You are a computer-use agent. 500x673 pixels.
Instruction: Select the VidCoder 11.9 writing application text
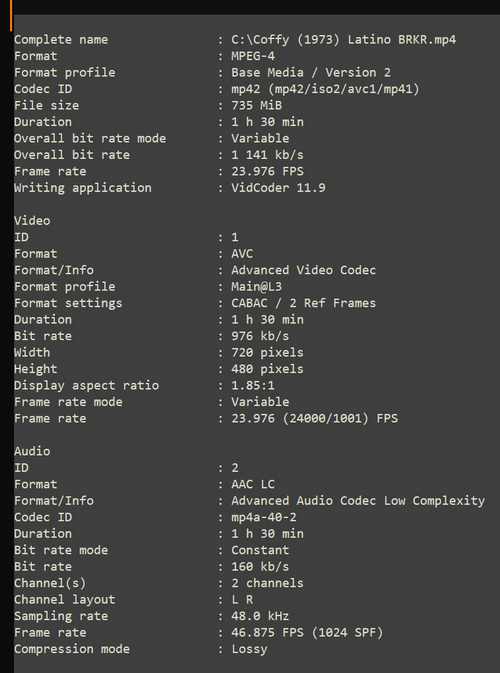(278, 188)
